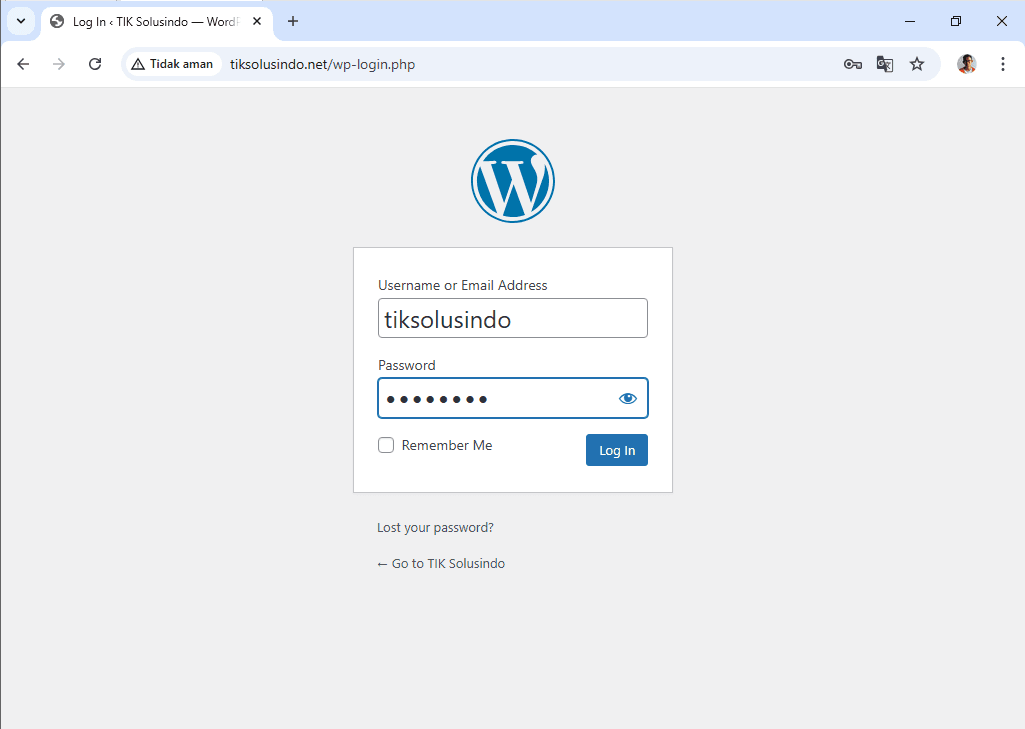The image size is (1025, 729).
Task: Follow the Go to TIK Solusindo link
Action: click(x=441, y=563)
